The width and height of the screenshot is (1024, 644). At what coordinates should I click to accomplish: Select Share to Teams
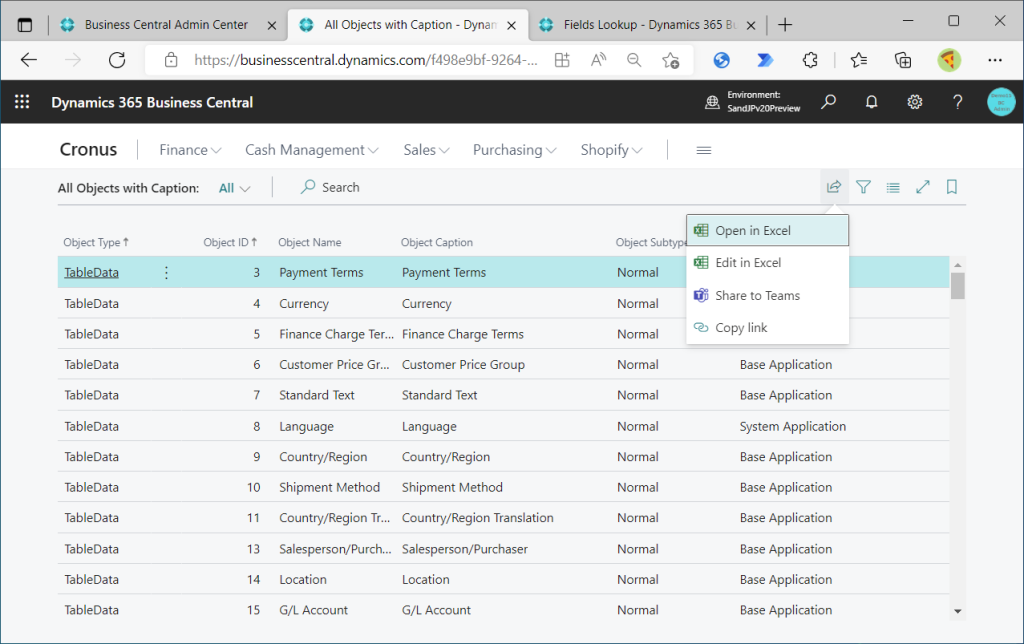click(x=767, y=295)
